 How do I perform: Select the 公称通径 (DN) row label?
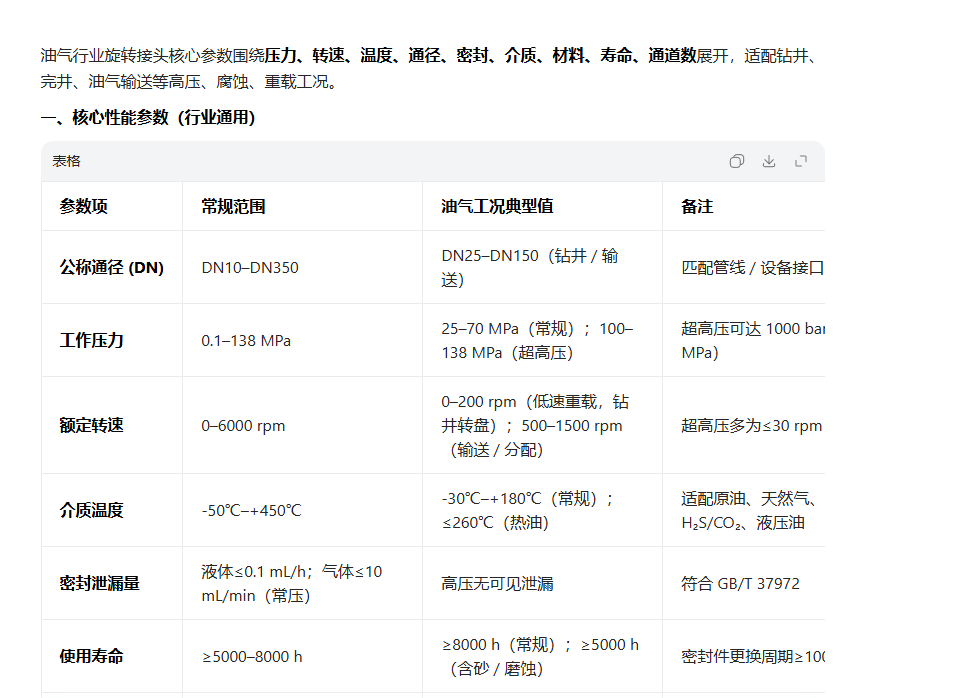[x=111, y=268]
